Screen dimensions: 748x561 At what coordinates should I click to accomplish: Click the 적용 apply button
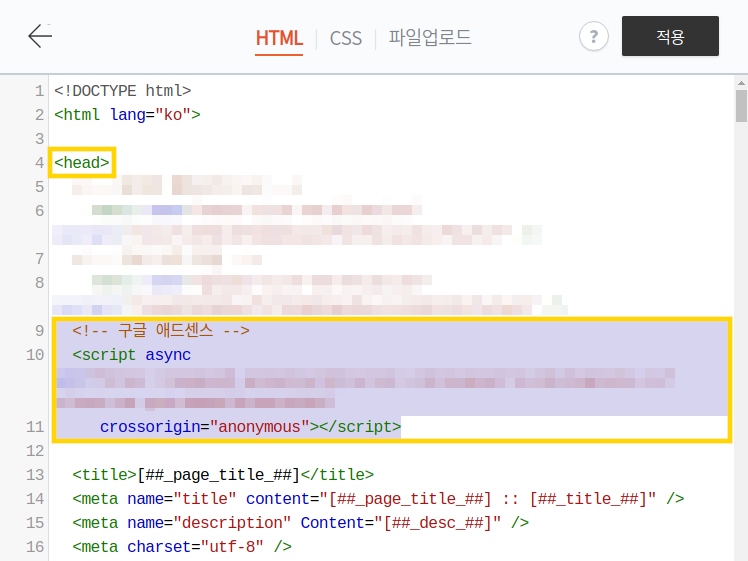pos(670,36)
